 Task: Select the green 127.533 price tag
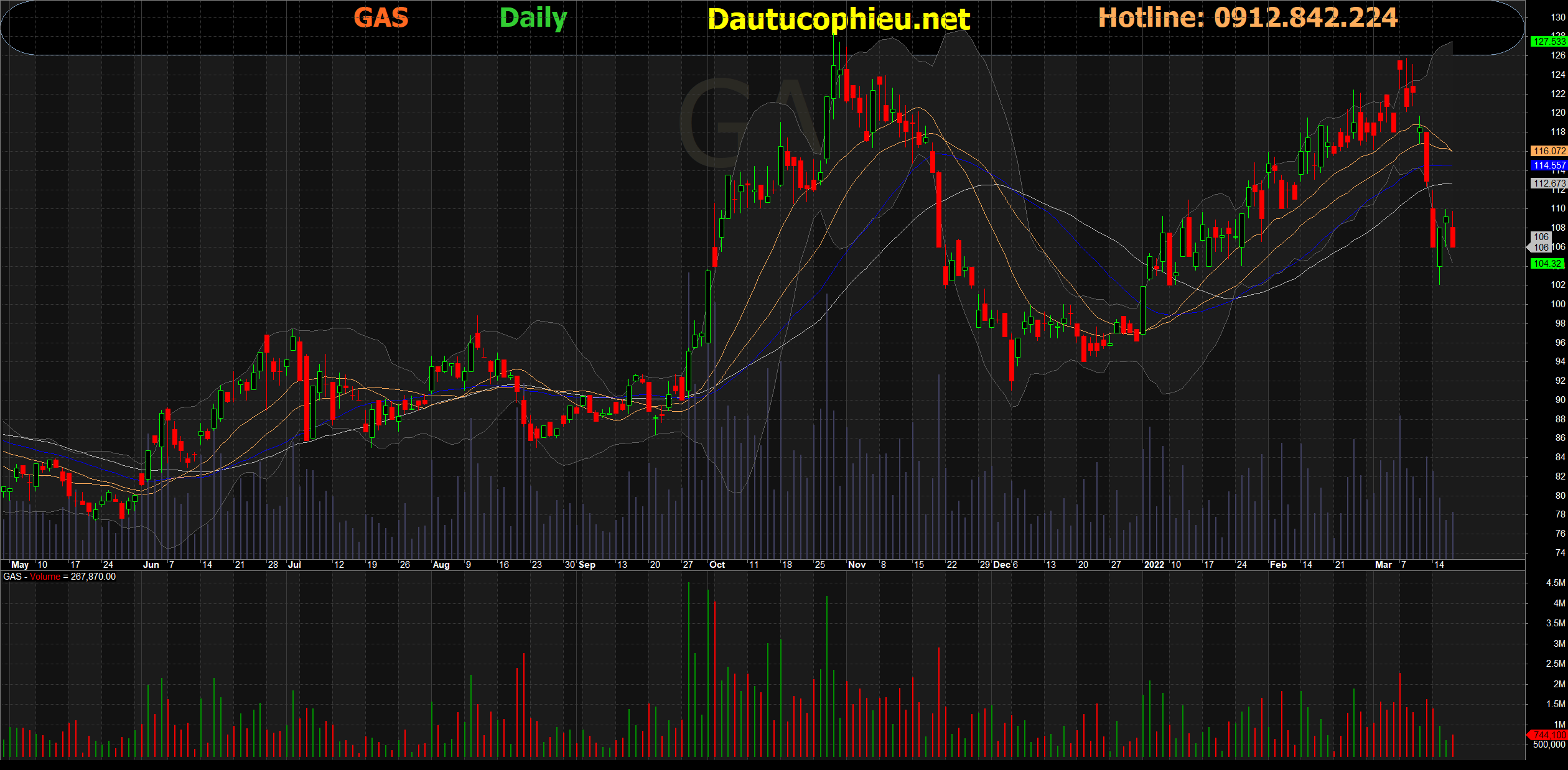click(x=1549, y=42)
